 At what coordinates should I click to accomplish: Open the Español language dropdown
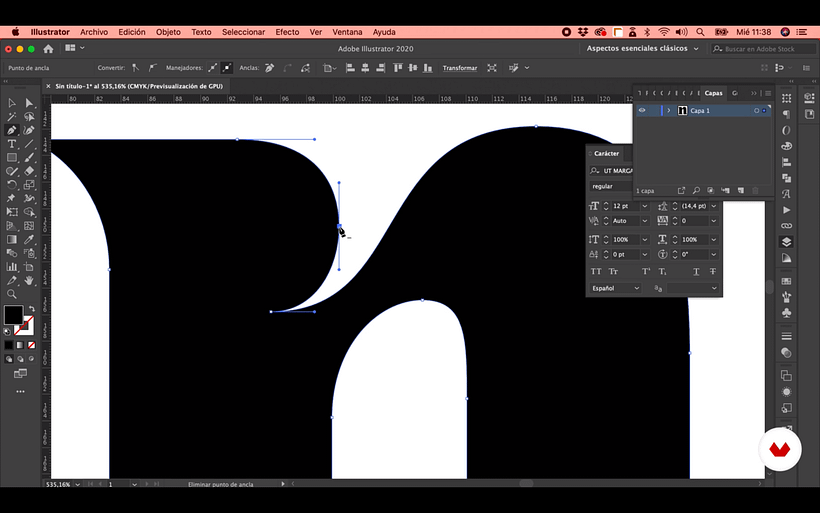pyautogui.click(x=614, y=288)
